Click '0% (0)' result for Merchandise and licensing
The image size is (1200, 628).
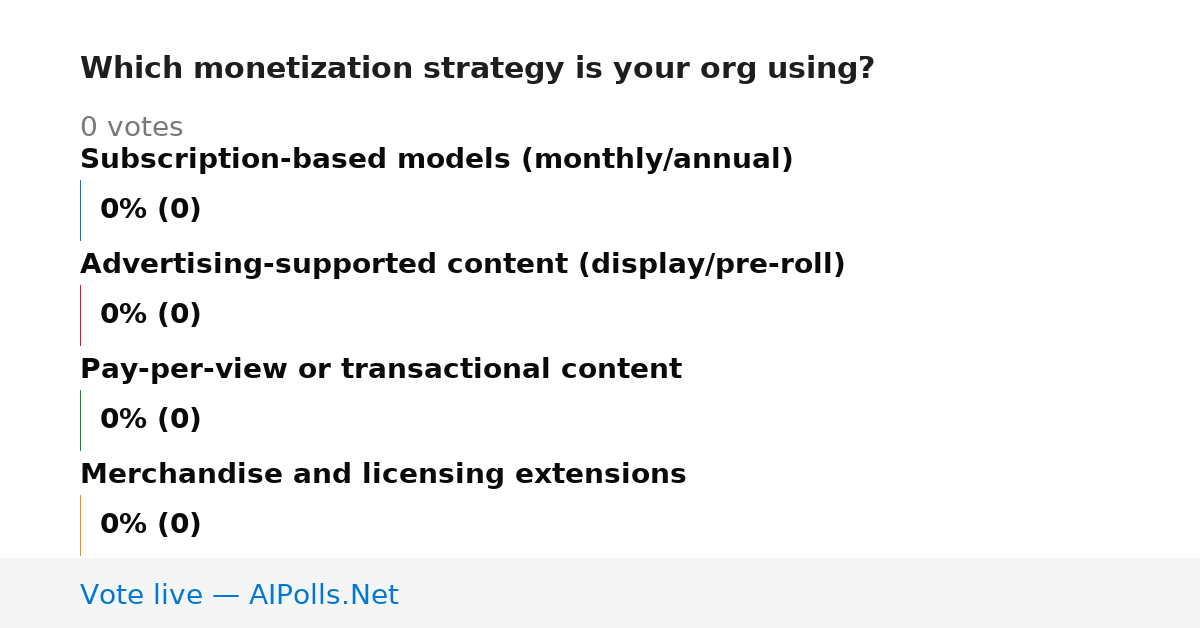pos(151,524)
